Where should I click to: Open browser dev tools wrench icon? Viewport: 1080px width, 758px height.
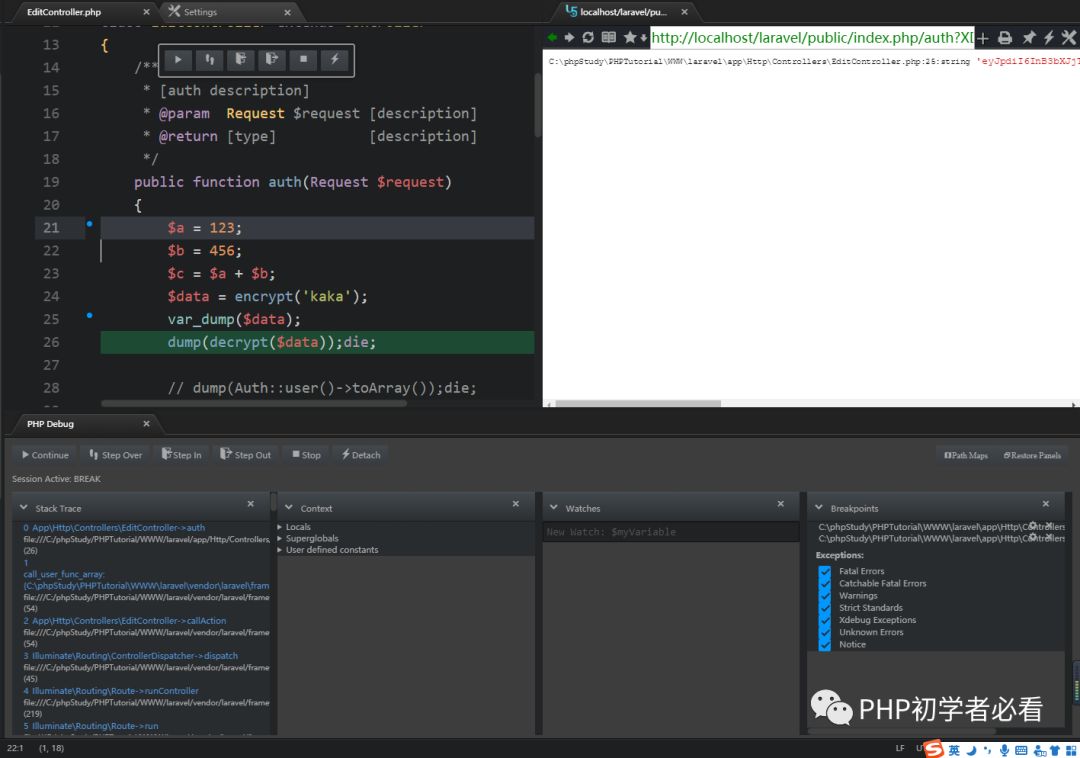(1068, 38)
